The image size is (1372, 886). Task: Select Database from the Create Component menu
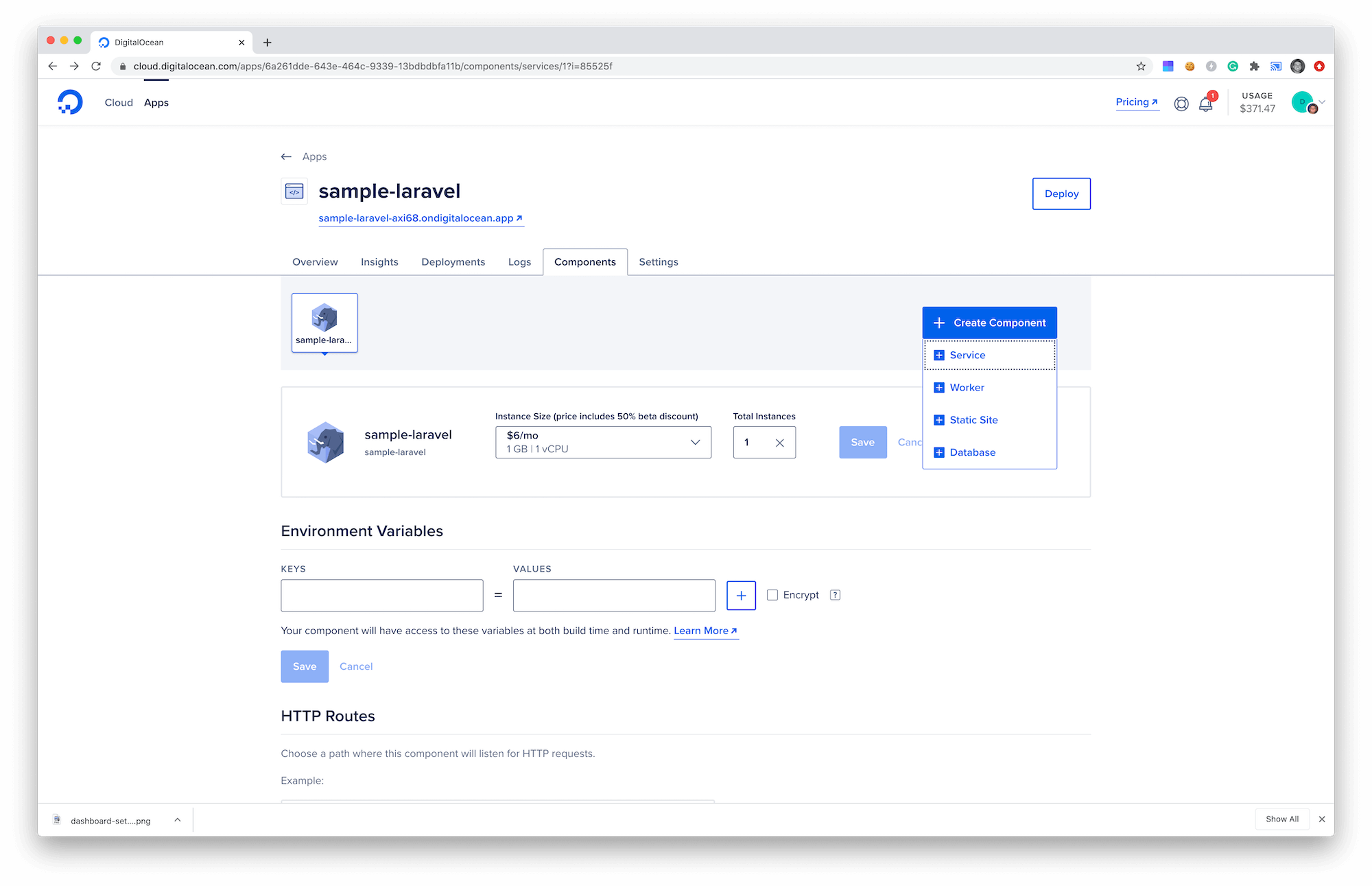coord(989,452)
